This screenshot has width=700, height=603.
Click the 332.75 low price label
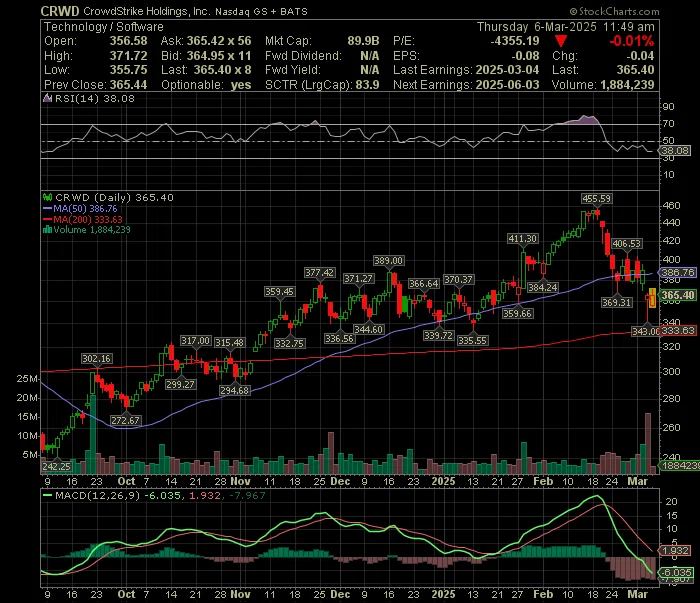coord(290,343)
